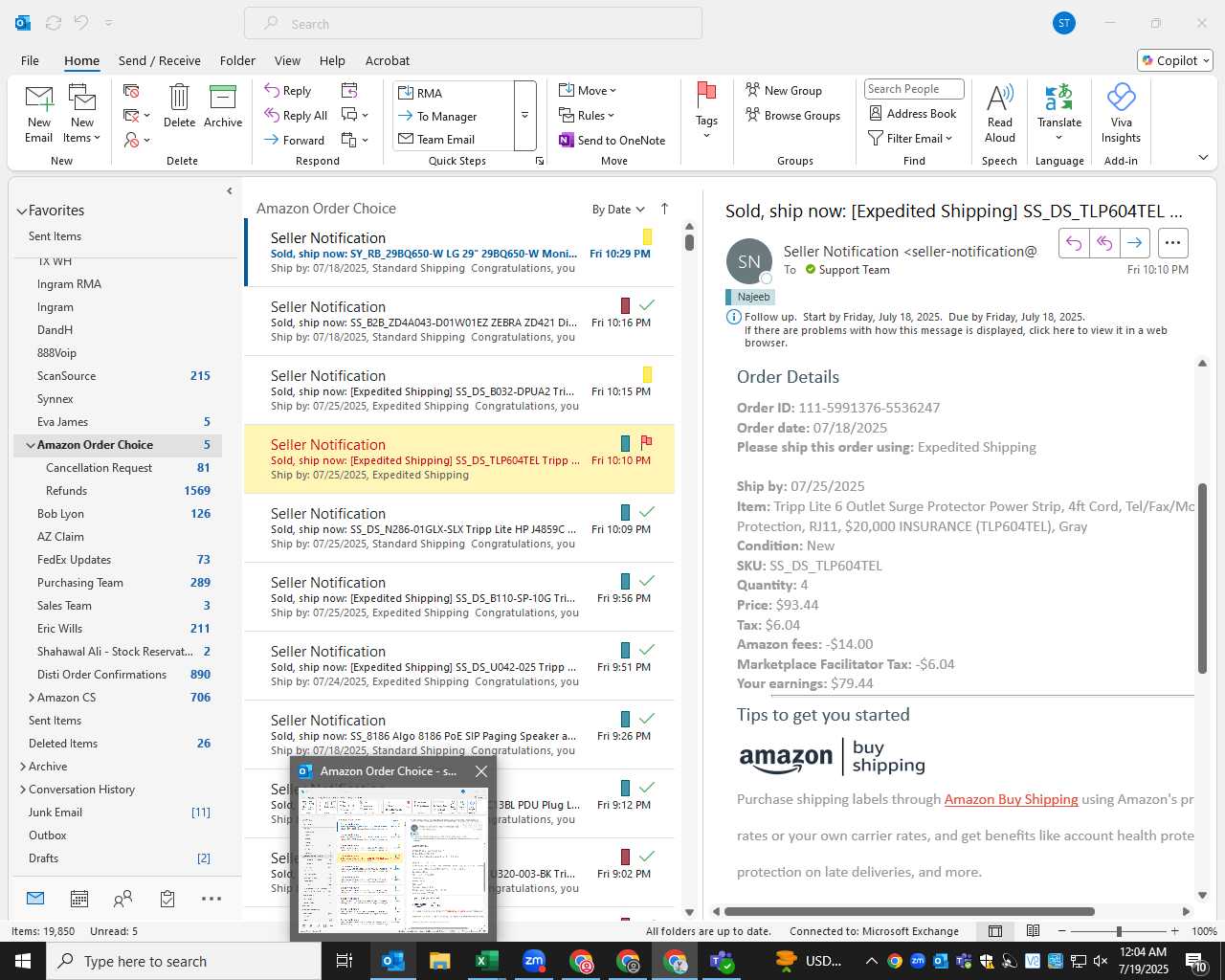Open the File menu
This screenshot has height=980, width=1225.
pos(30,60)
